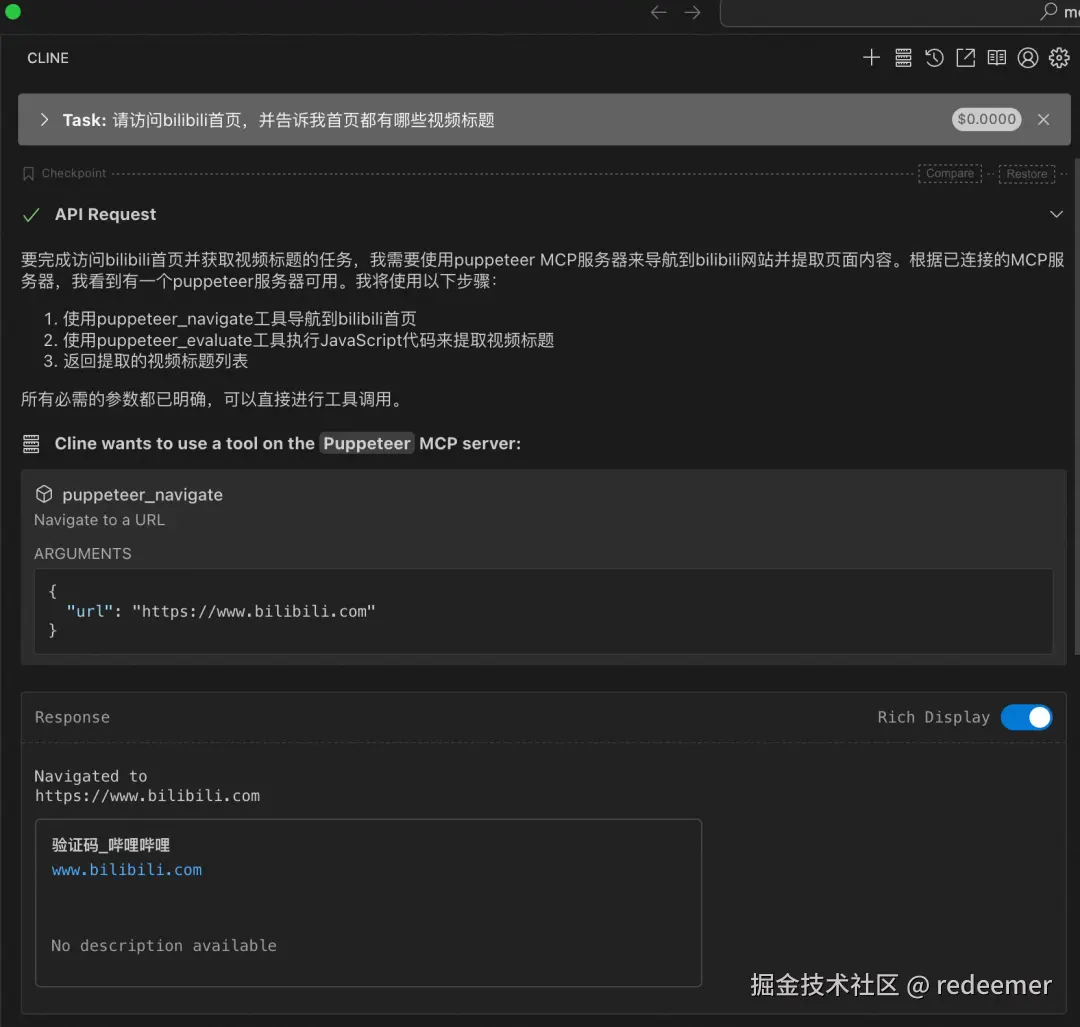Screen dimensions: 1080x1027
Task: Open the MCP Servers panel icon
Action: pyautogui.click(x=903, y=57)
